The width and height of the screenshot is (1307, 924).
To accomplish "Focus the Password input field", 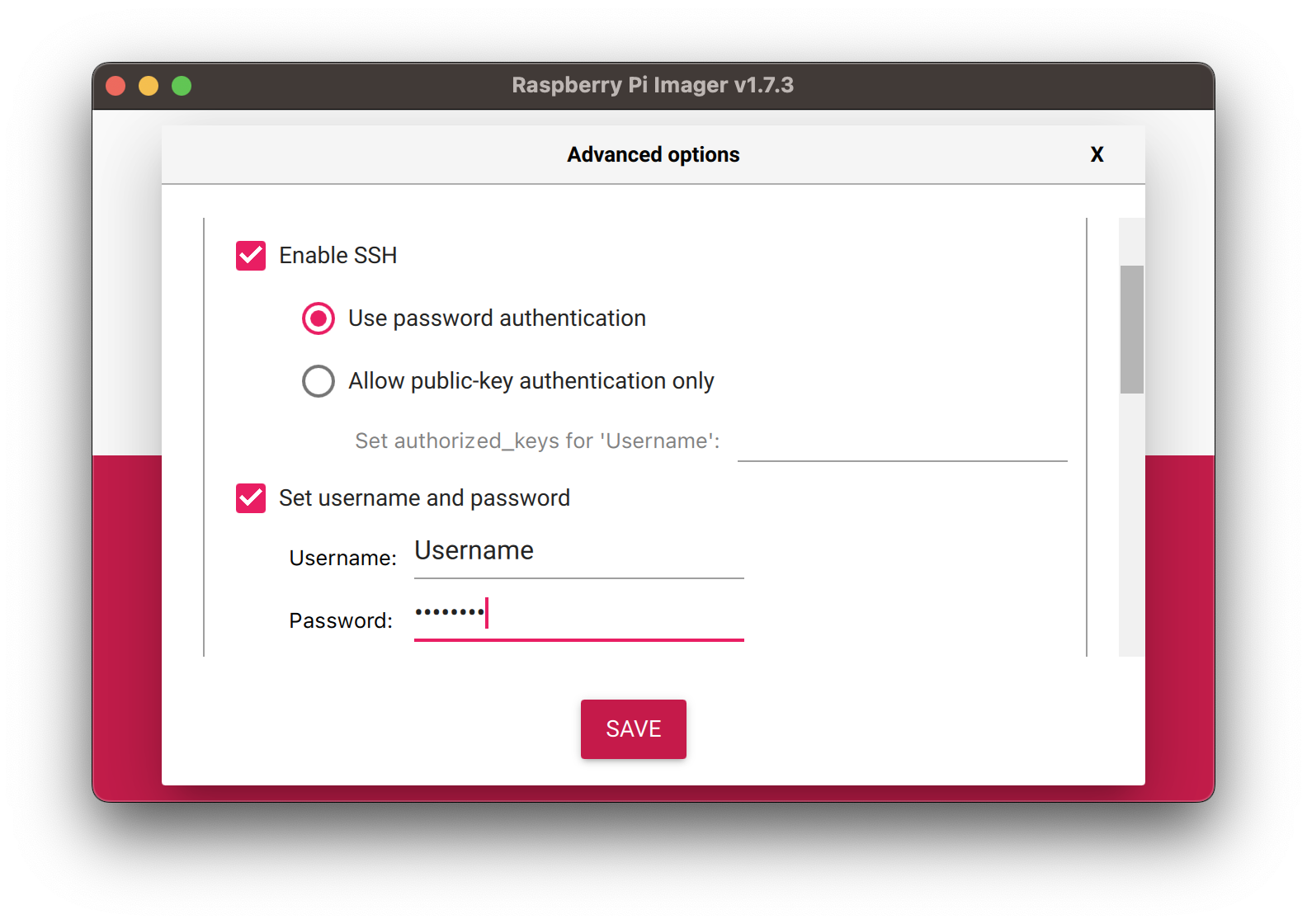I will 578,615.
